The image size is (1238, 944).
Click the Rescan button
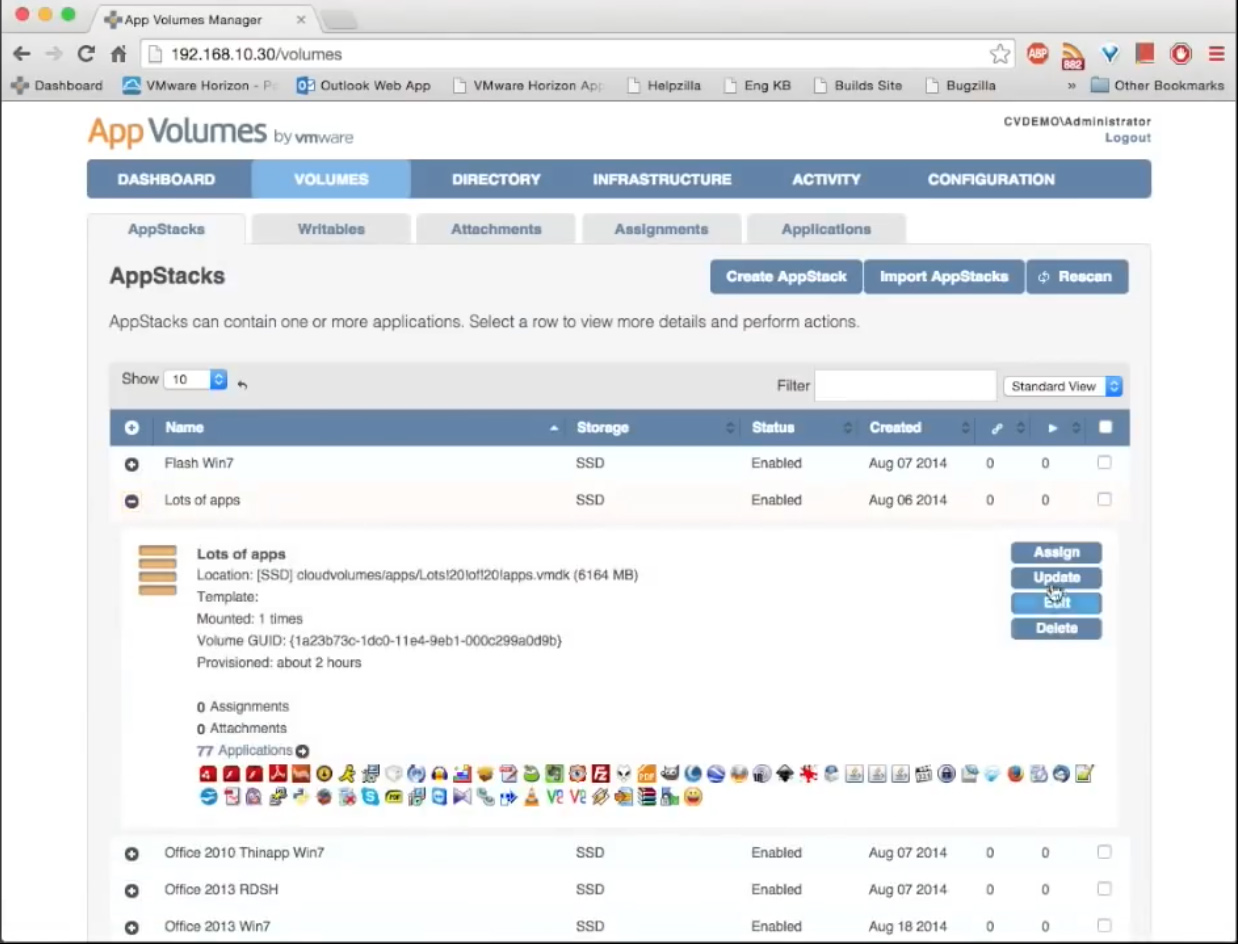coord(1077,277)
